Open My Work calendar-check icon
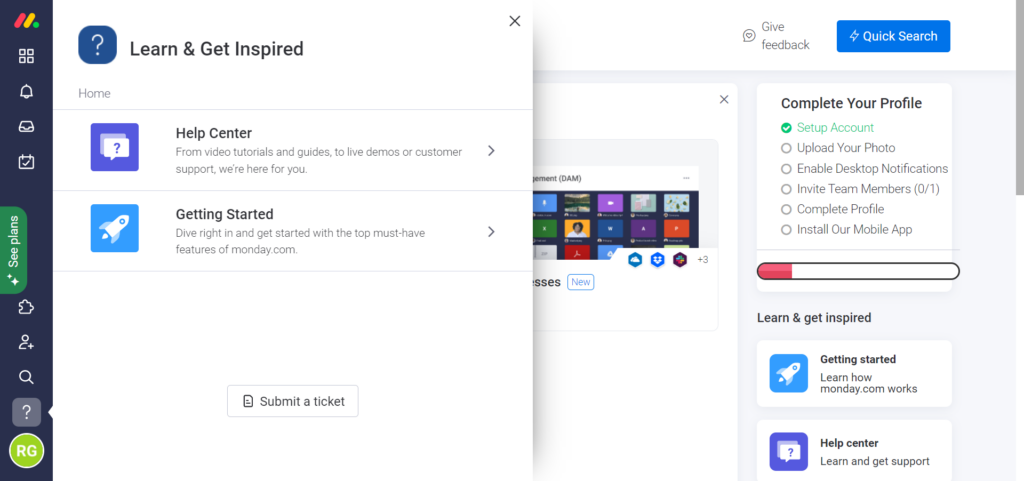1024x481 pixels. tap(26, 161)
